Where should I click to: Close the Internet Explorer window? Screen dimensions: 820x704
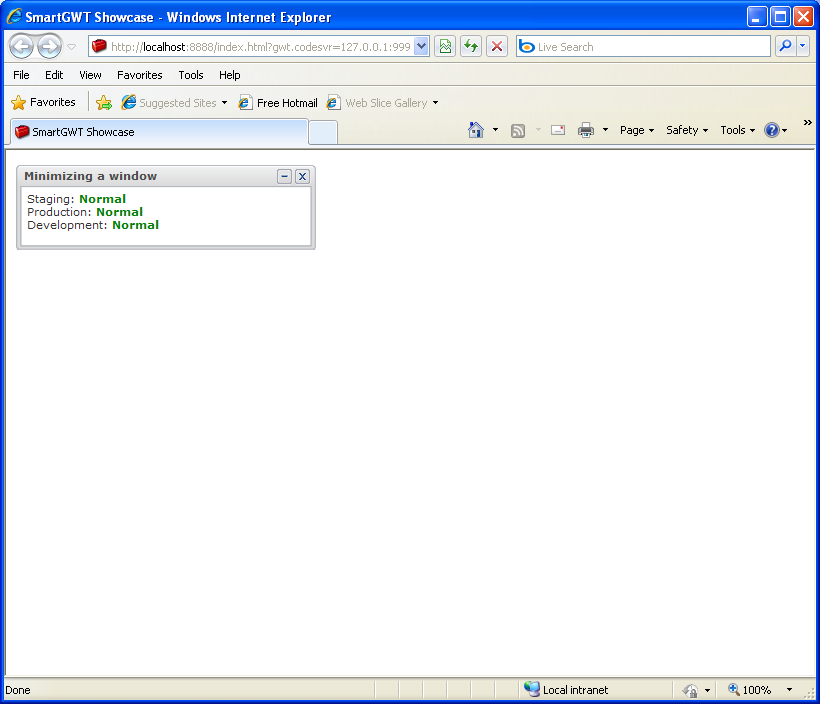click(803, 17)
